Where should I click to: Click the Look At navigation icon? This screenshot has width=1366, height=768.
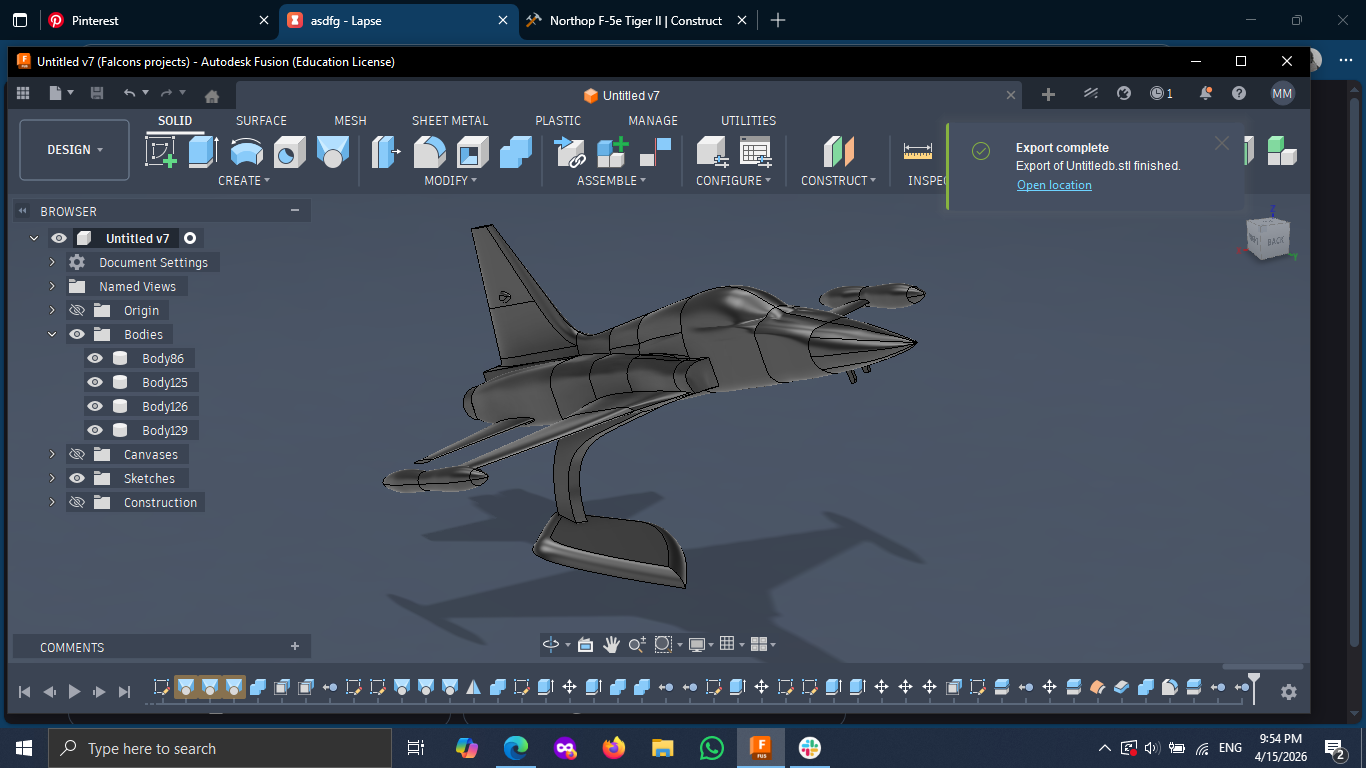[585, 645]
